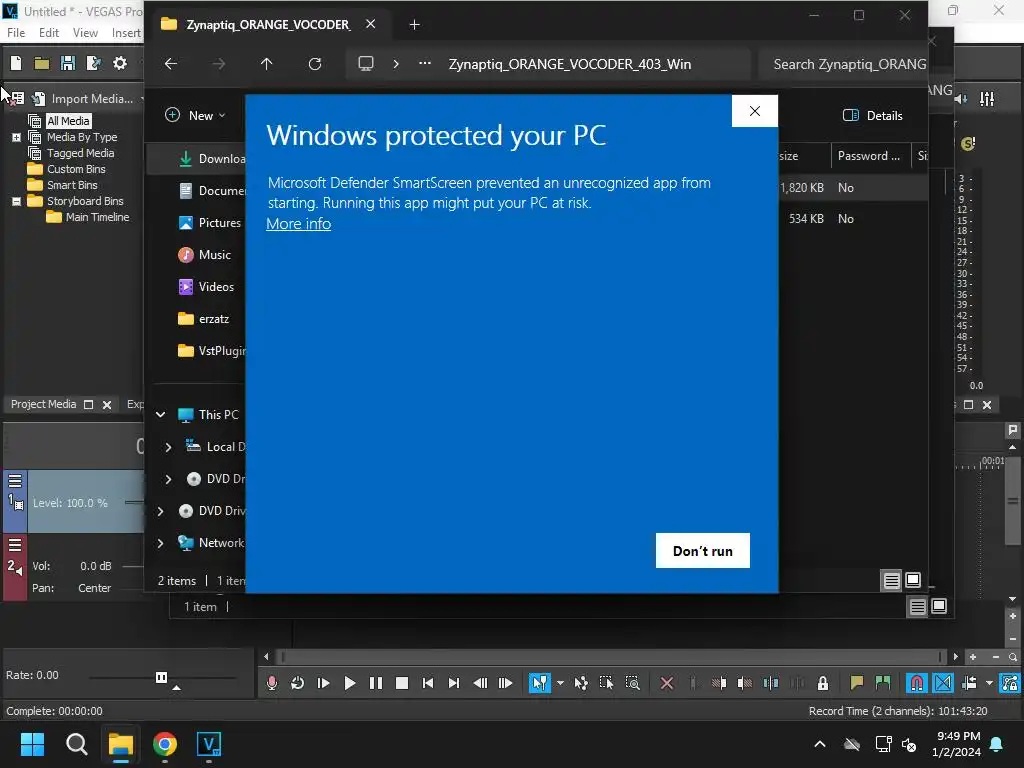Open track 2 hamburger menu
1024x768 pixels.
pos(15,545)
